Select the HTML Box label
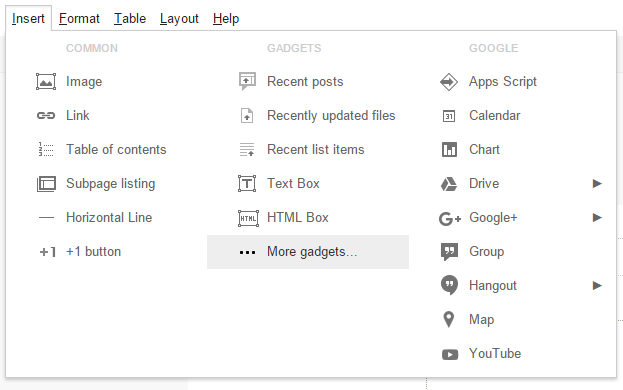The width and height of the screenshot is (623, 390). coord(298,218)
